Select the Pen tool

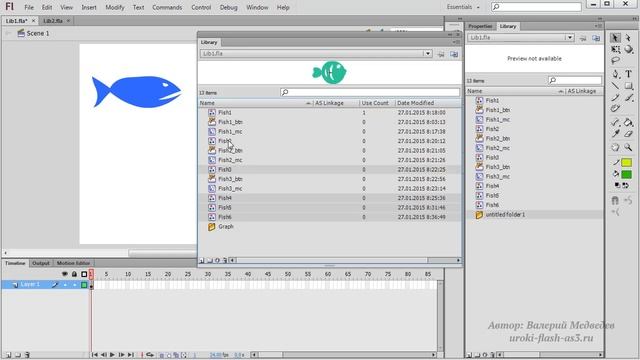coord(616,74)
